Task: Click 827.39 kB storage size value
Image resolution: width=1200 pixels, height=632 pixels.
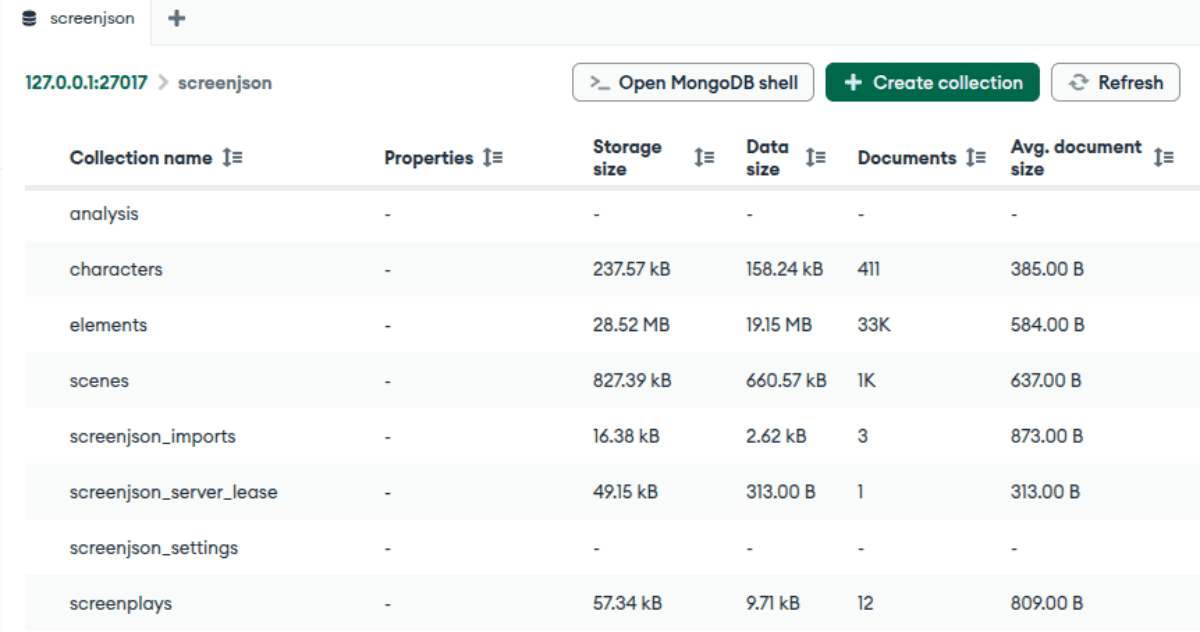Action: pyautogui.click(x=632, y=382)
